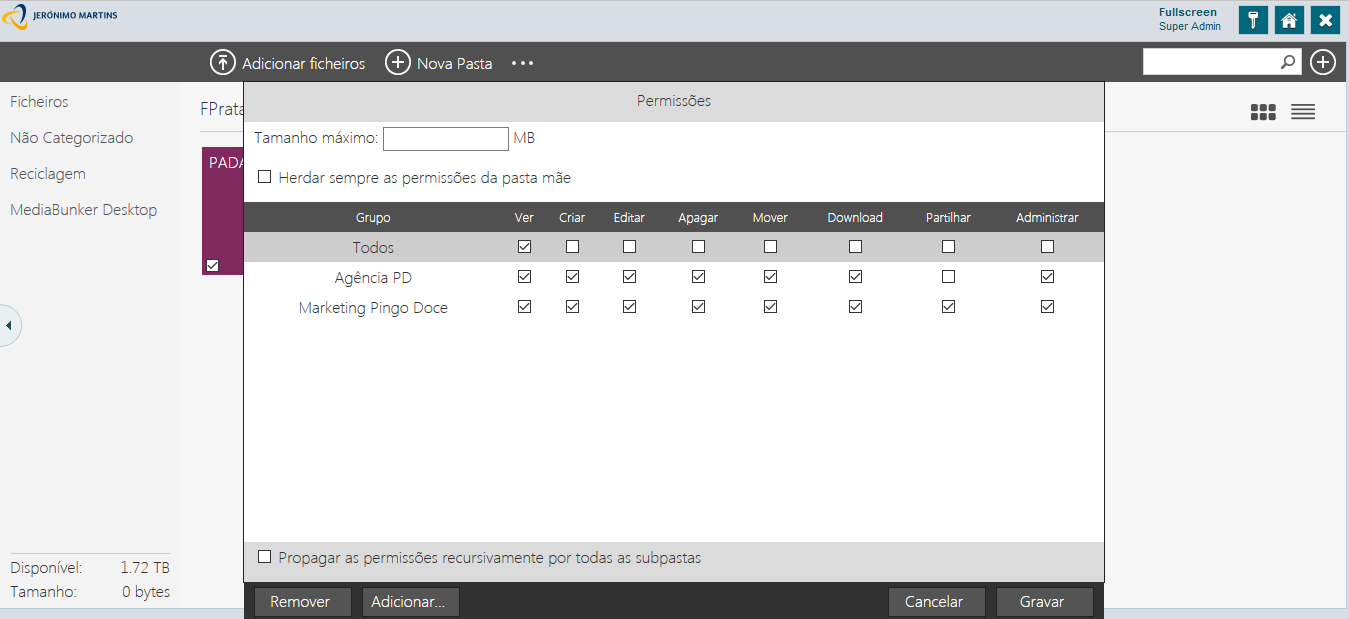Screen dimensions: 1349x619
Task: Uncheck Administrar for Agência PD
Action: (x=1047, y=276)
